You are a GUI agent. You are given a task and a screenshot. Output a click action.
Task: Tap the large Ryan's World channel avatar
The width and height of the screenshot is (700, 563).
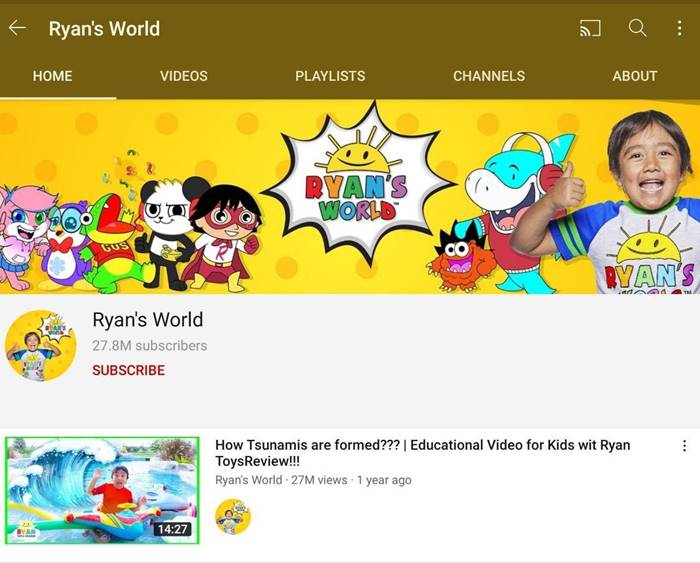click(40, 345)
